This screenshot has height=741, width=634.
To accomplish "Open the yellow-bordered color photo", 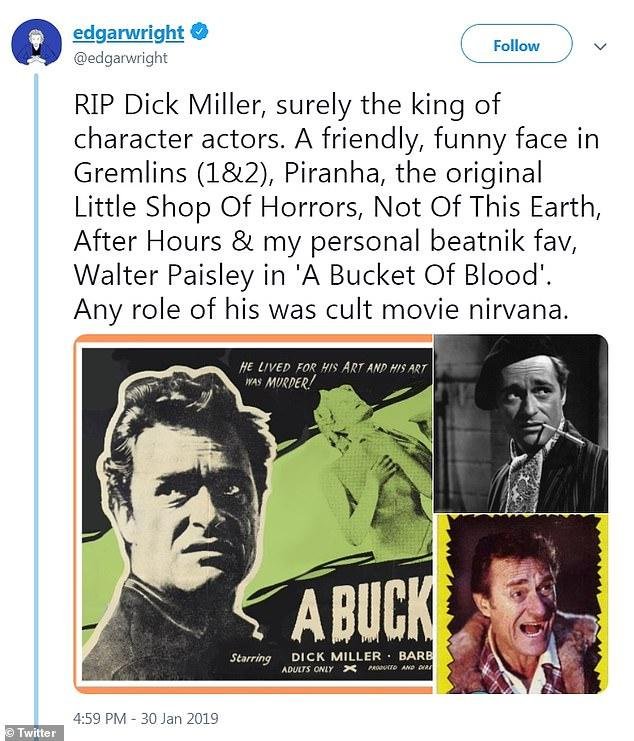I will tap(521, 604).
